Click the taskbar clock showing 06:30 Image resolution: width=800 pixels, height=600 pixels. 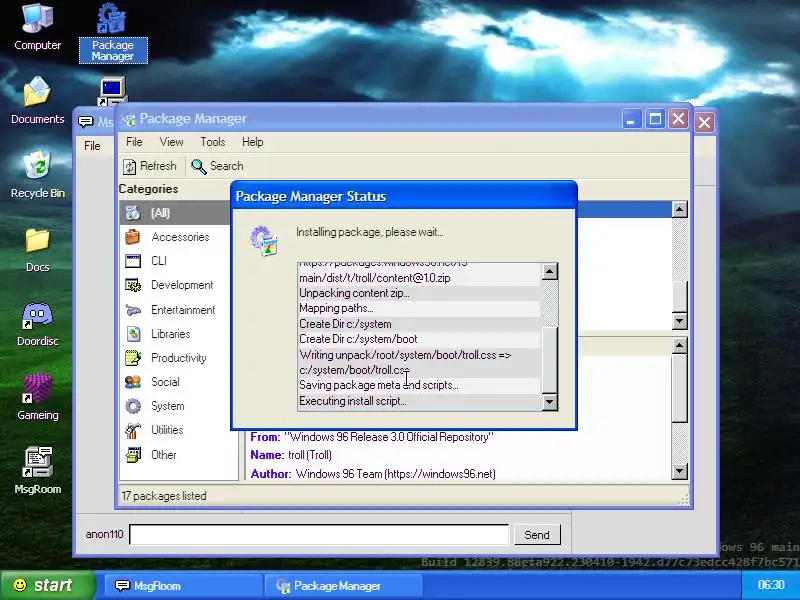771,585
